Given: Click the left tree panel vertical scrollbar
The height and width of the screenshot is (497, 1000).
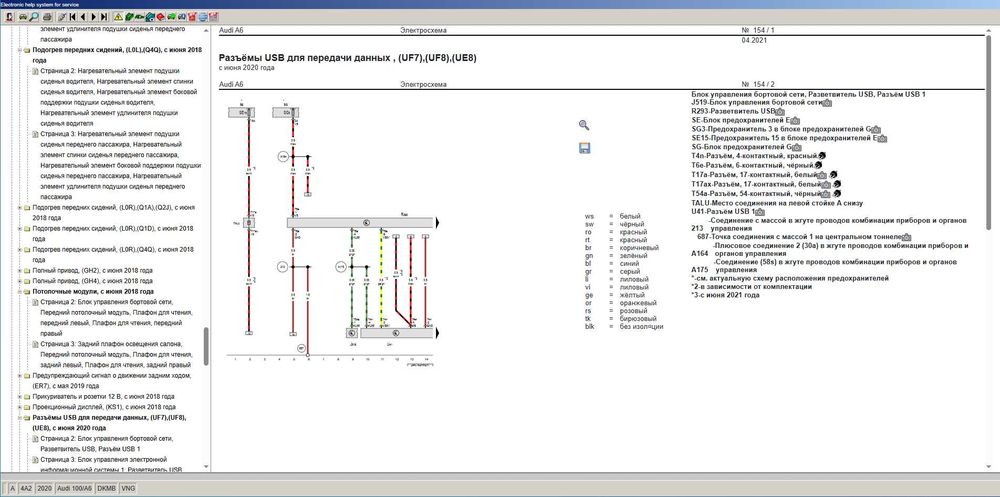Looking at the screenshot, I should (x=206, y=249).
